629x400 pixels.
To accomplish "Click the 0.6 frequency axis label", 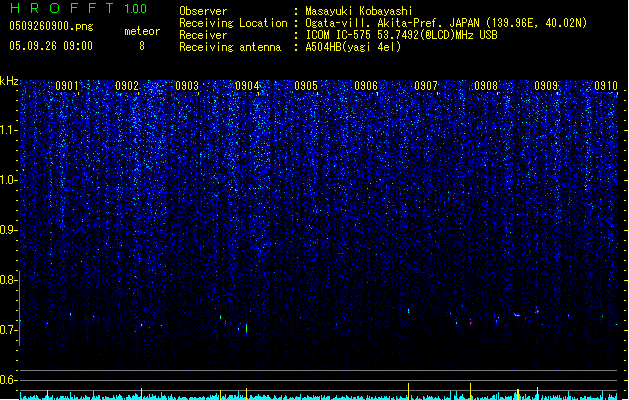I will point(8,380).
